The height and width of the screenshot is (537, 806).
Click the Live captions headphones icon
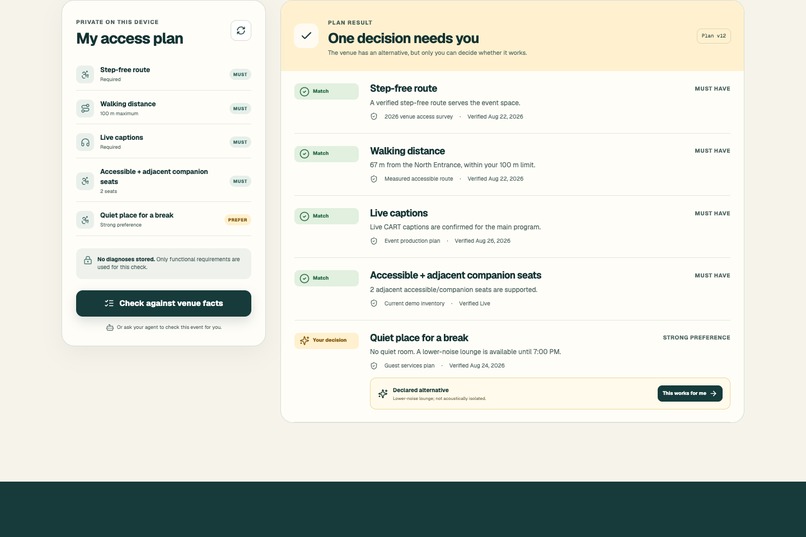pyautogui.click(x=85, y=142)
